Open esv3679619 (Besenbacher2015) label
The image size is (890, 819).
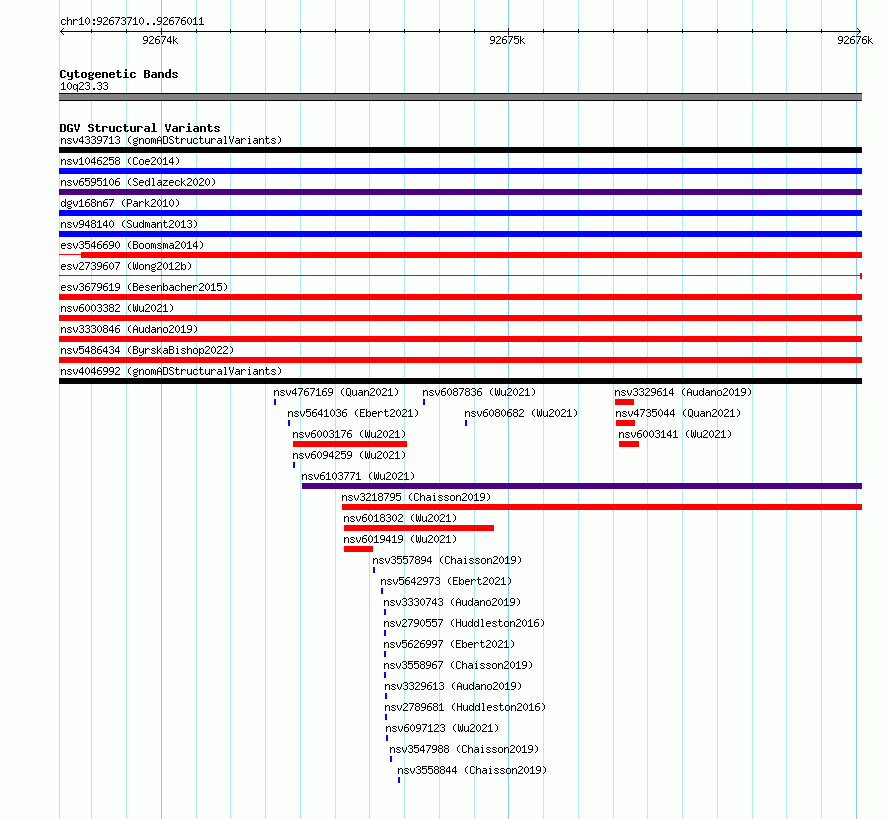[144, 287]
